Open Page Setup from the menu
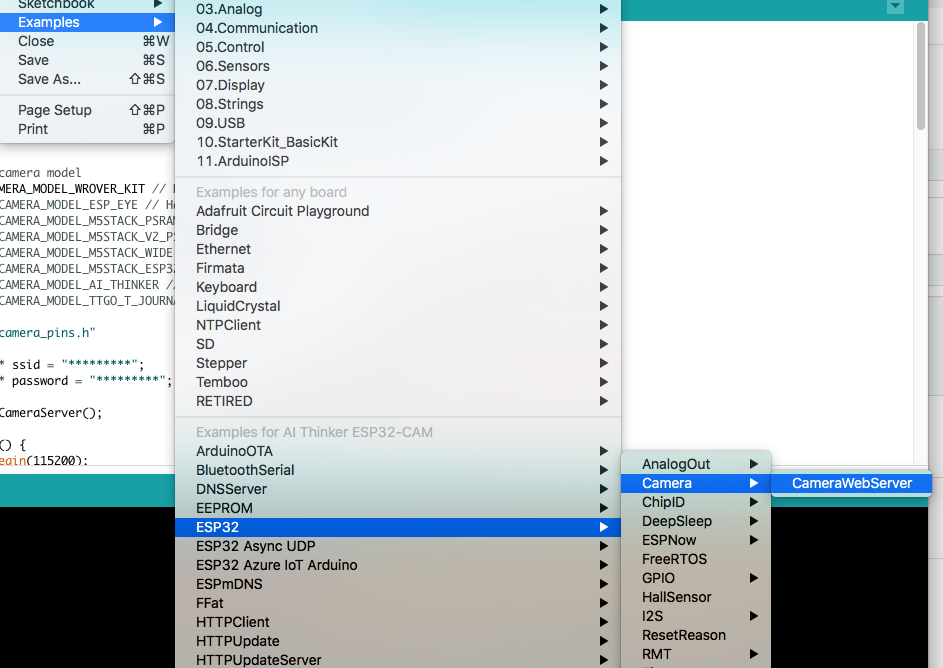This screenshot has height=668, width=943. [x=87, y=110]
